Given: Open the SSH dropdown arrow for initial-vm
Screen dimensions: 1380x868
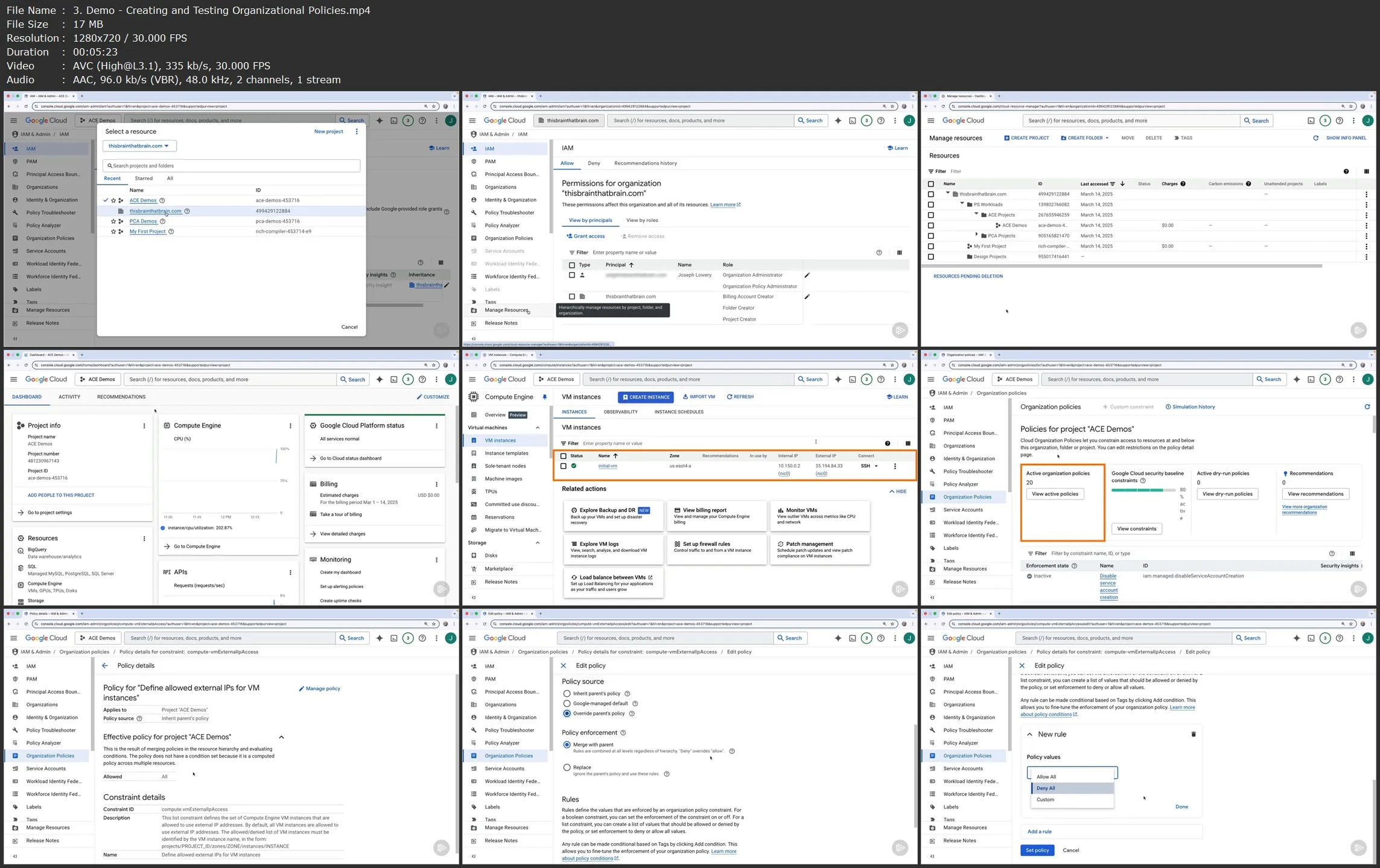Looking at the screenshot, I should (876, 466).
